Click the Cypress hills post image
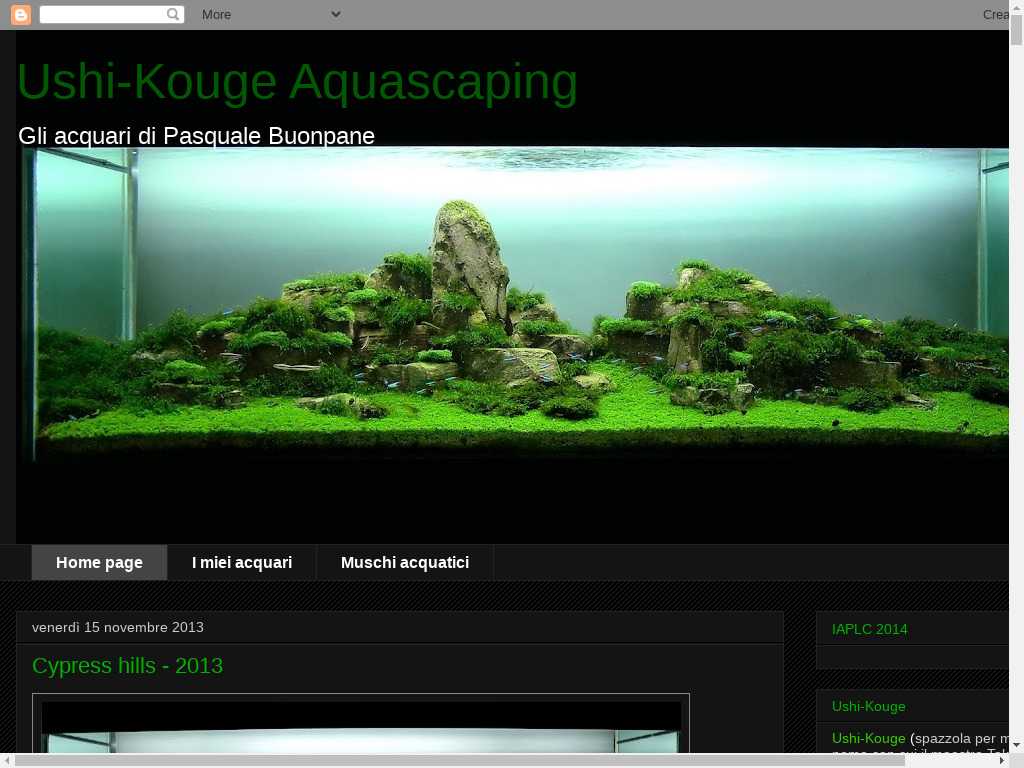The image size is (1024, 768). 360,724
